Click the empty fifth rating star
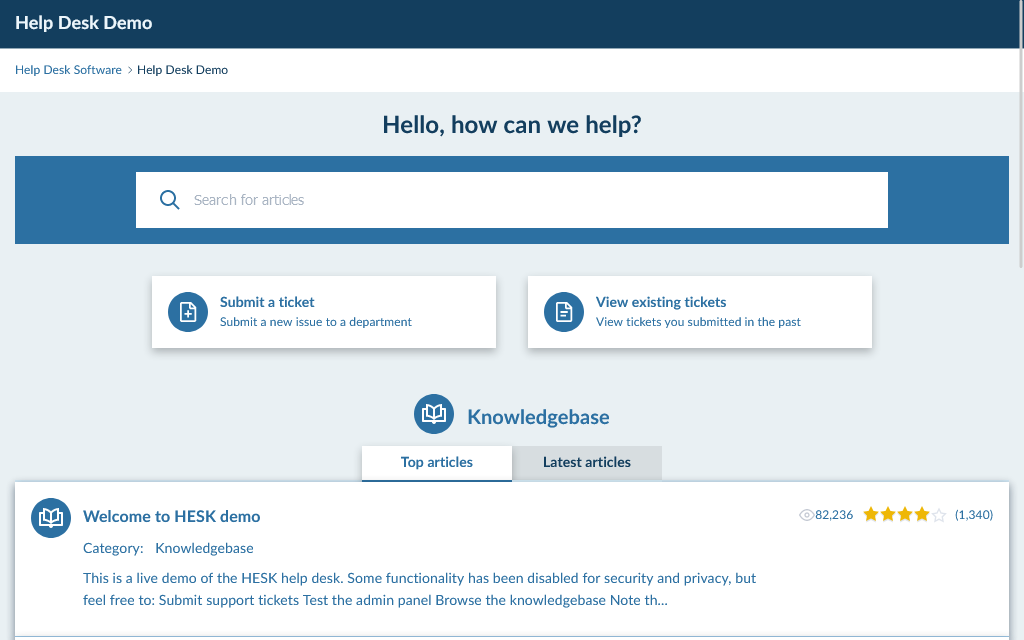This screenshot has height=640, width=1024. (x=938, y=515)
